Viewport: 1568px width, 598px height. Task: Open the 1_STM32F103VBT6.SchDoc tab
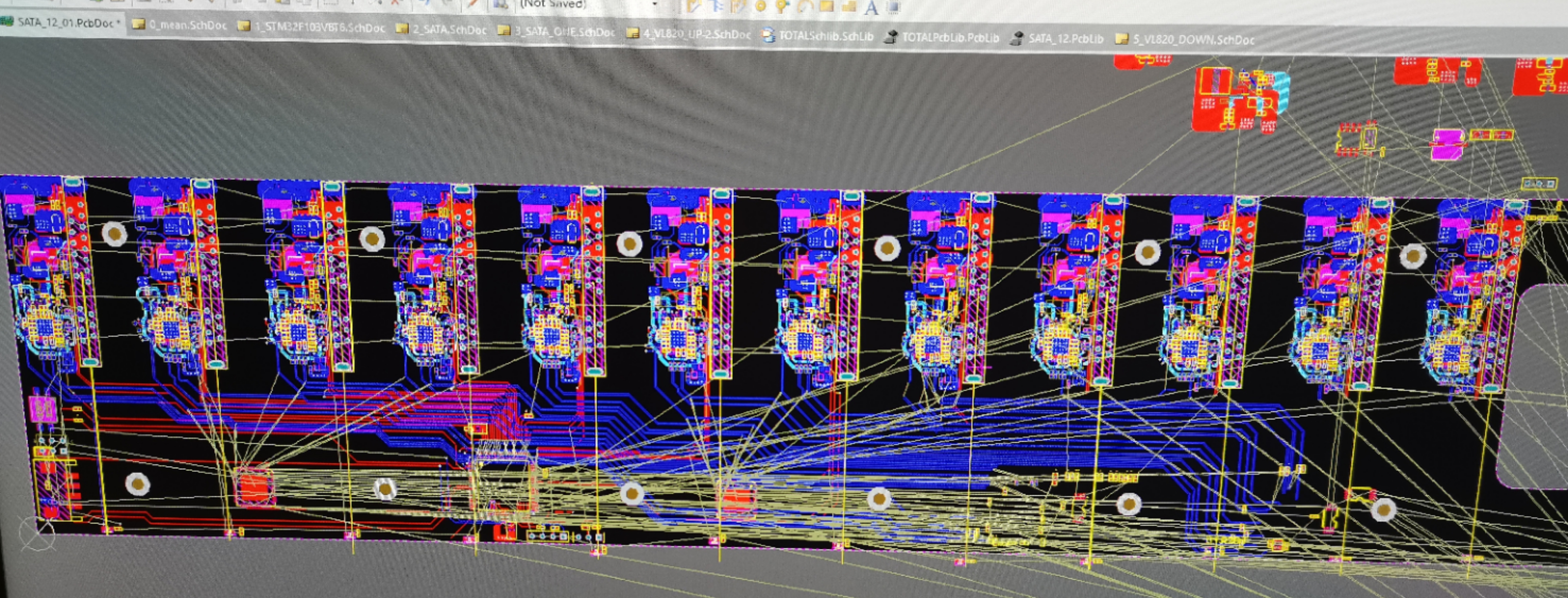tap(312, 27)
